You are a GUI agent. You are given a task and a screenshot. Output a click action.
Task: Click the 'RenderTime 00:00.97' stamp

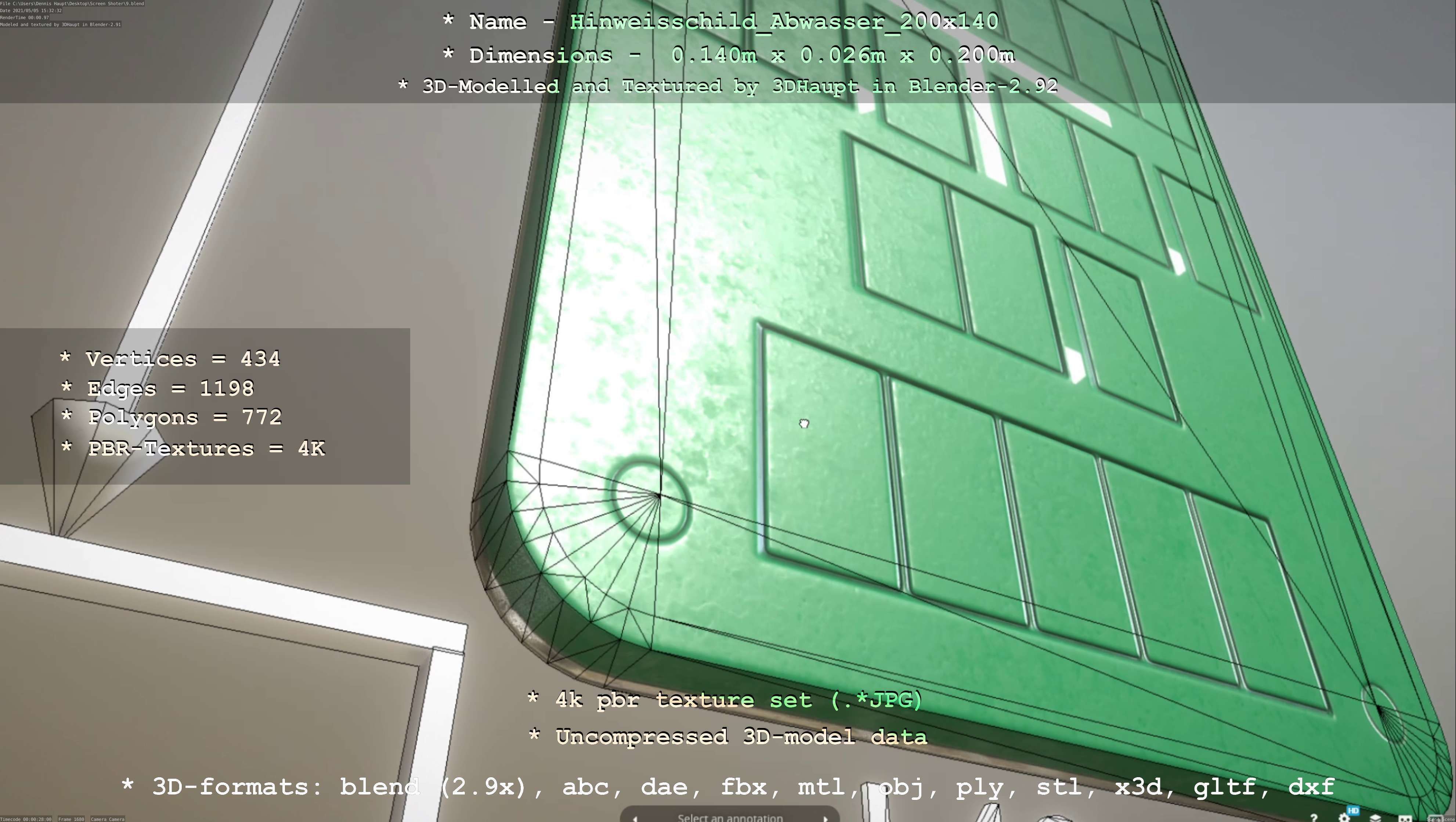pos(25,18)
